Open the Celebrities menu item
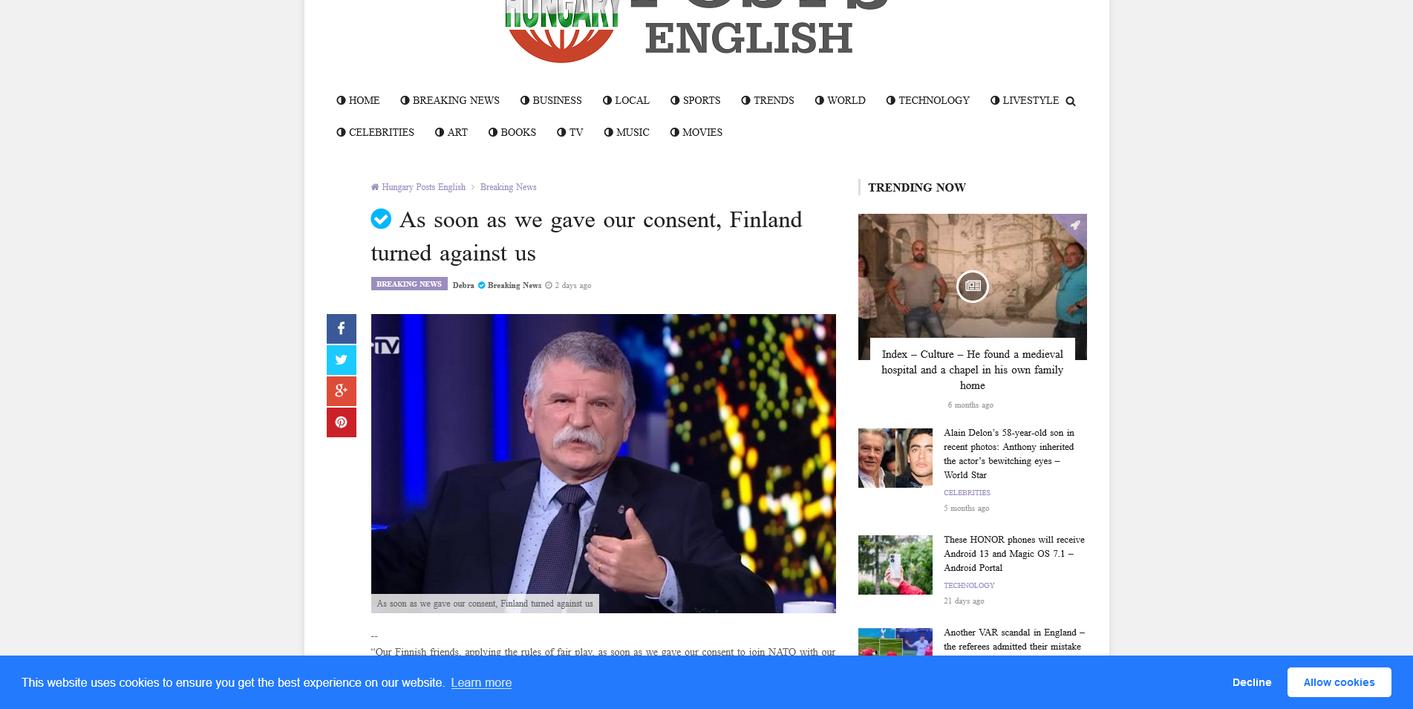 click(x=375, y=132)
